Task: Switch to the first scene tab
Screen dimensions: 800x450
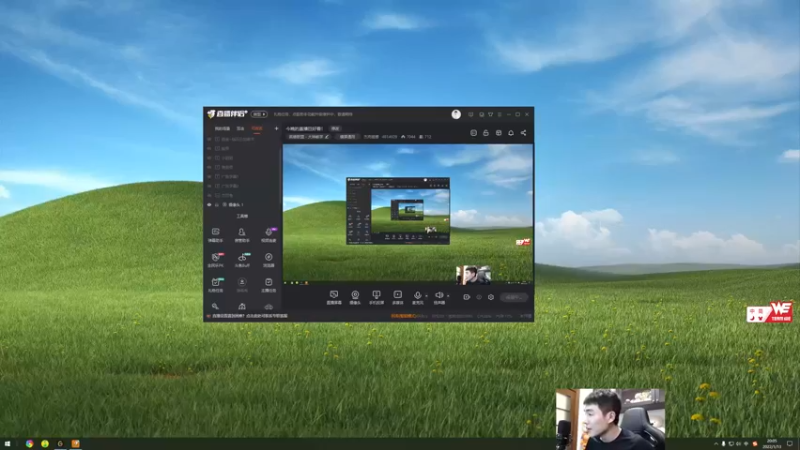Action: (x=222, y=129)
